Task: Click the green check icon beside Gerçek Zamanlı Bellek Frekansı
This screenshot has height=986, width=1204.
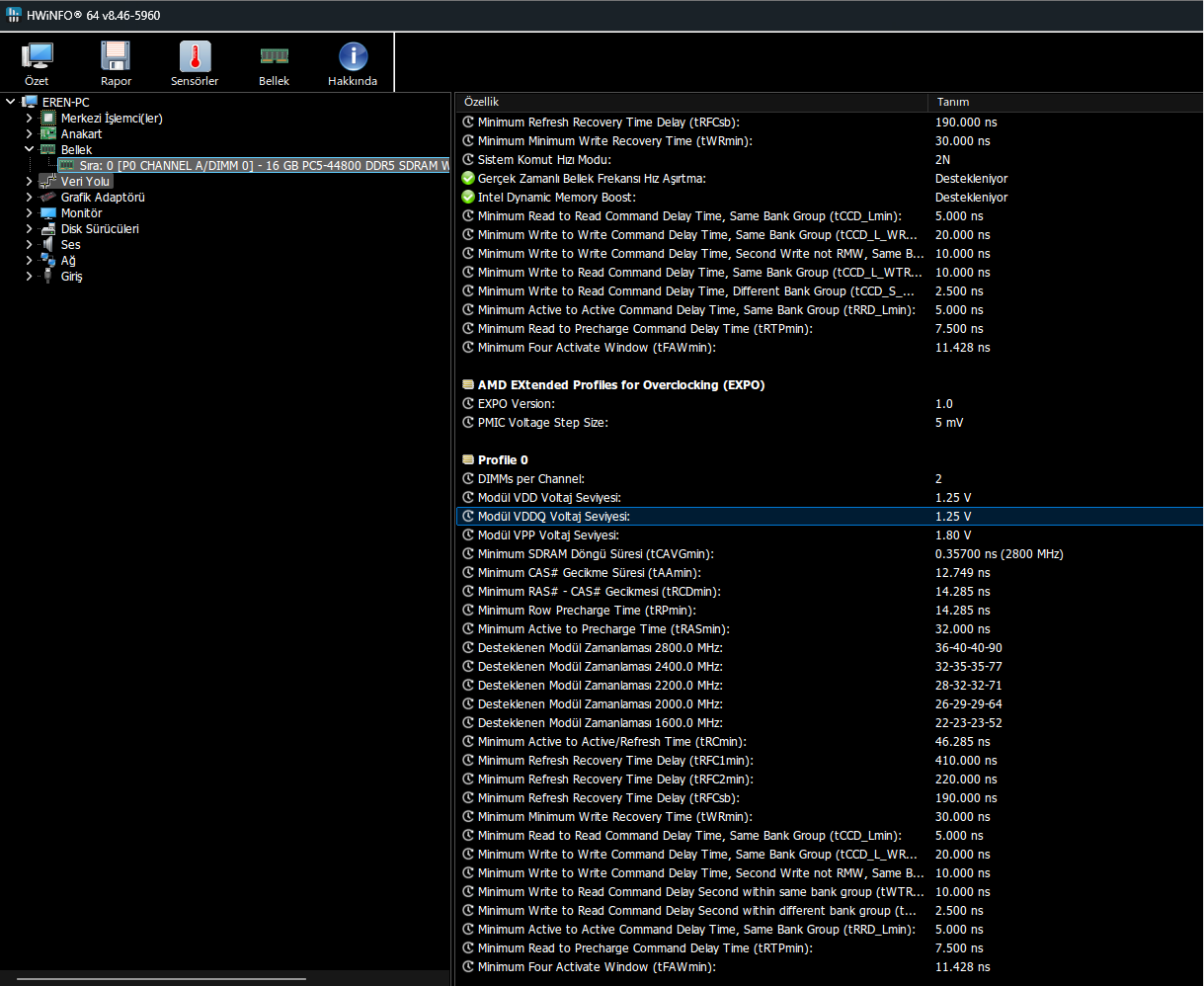Action: [468, 178]
